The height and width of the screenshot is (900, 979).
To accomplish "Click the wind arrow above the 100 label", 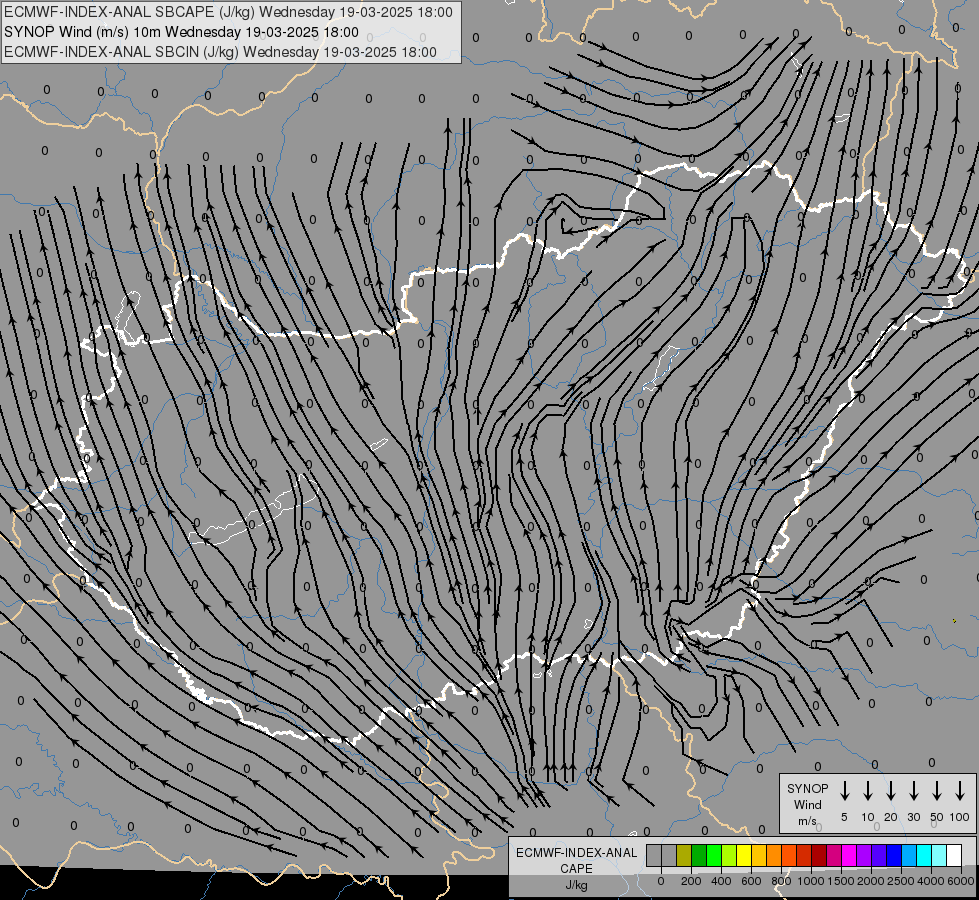I will (x=960, y=790).
